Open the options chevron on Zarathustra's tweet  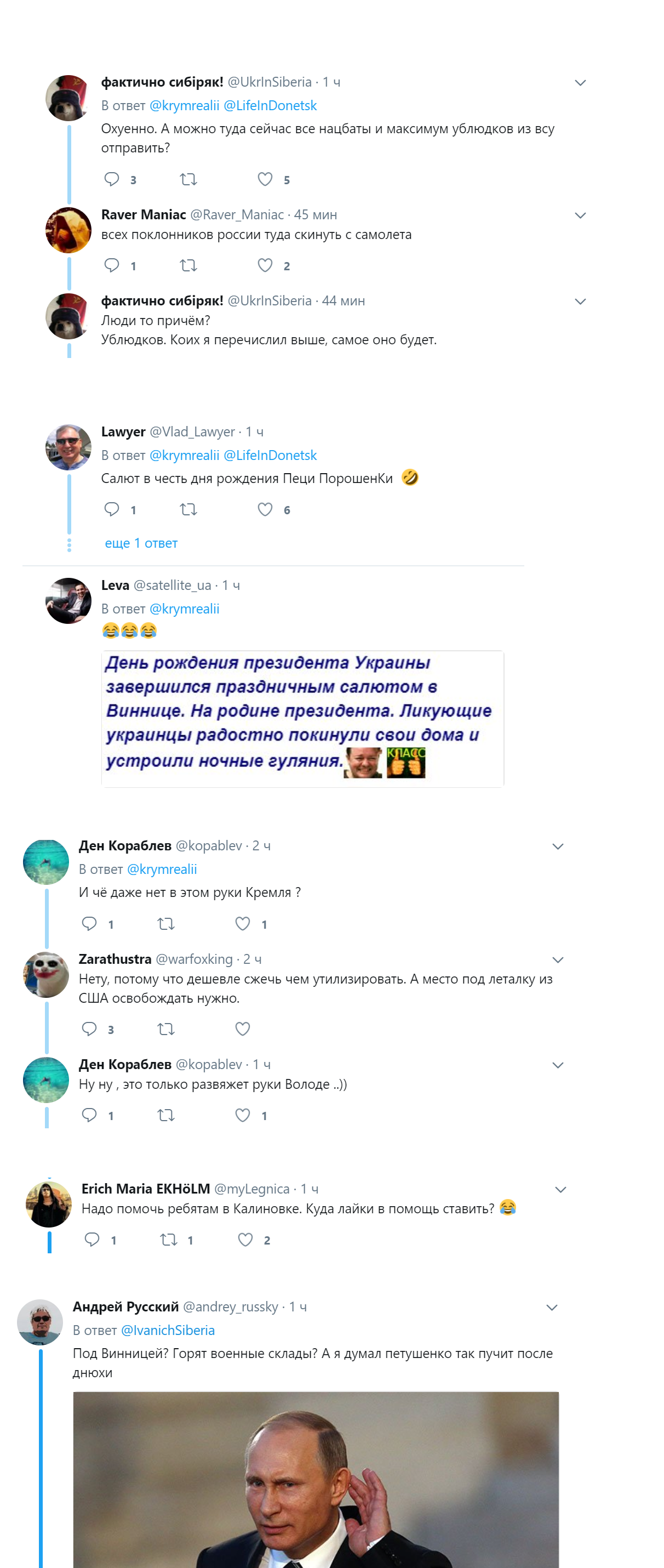pyautogui.click(x=558, y=960)
